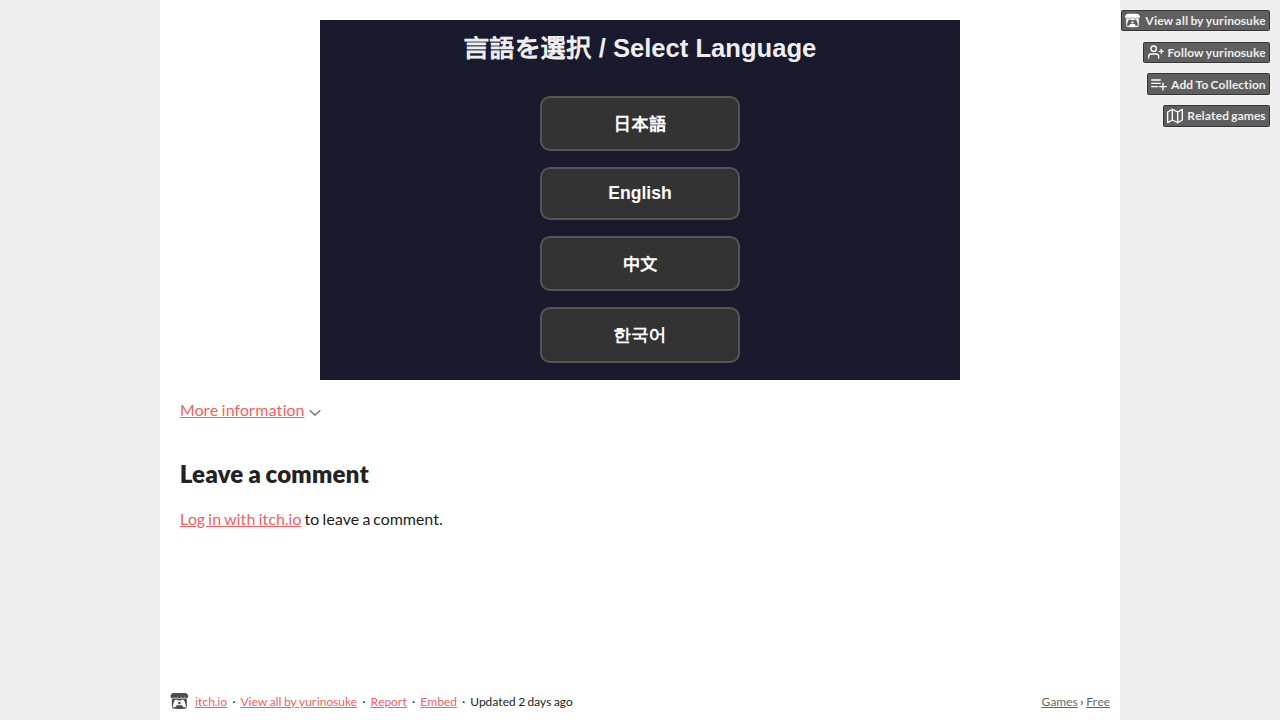Pick the 한국어 language option

(640, 335)
